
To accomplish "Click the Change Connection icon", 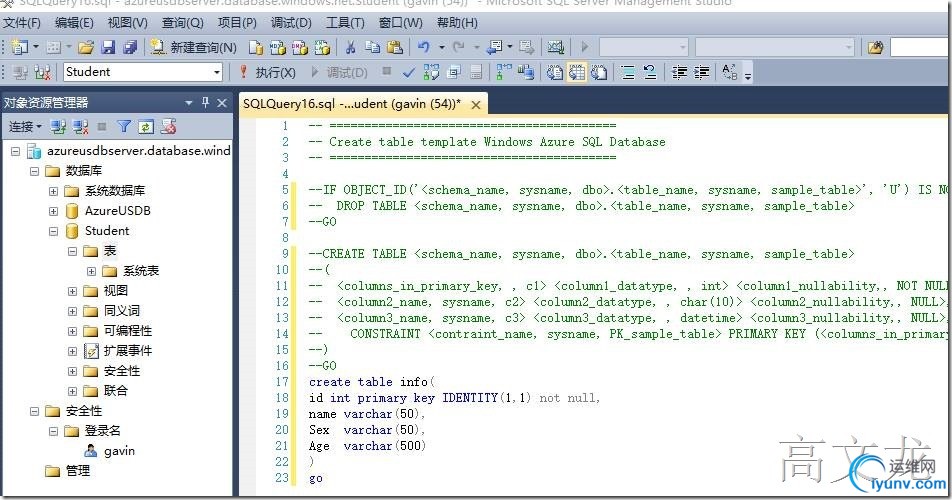I will [x=42, y=73].
